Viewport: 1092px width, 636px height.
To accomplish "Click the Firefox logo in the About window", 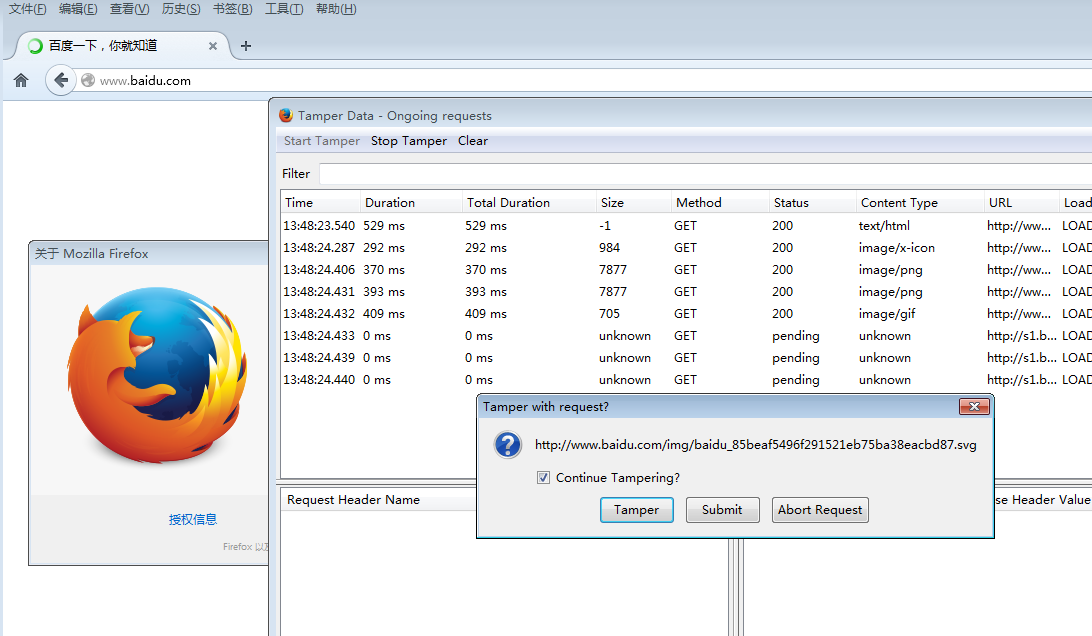I will [157, 375].
